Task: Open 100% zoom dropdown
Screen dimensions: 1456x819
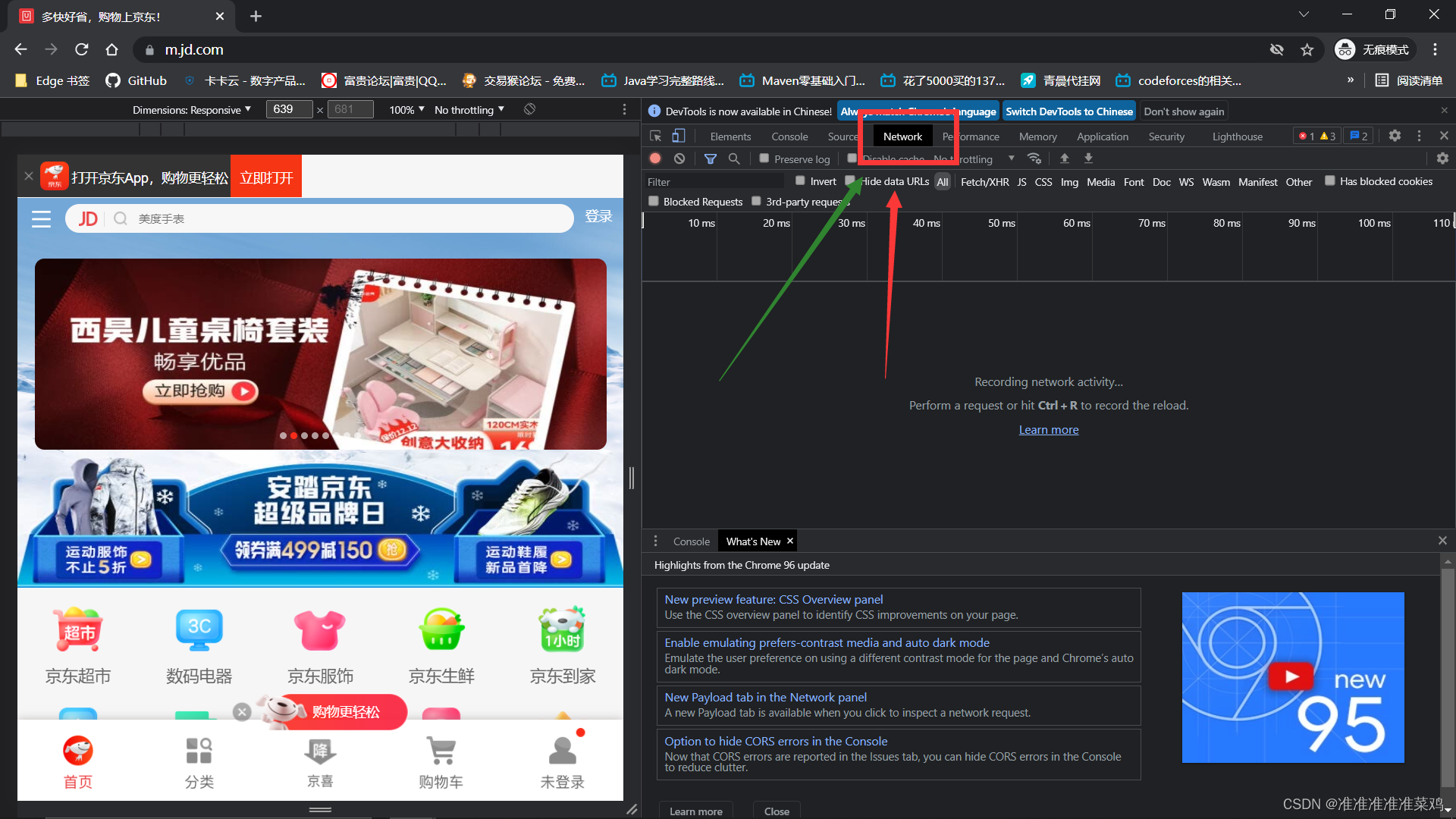Action: [406, 110]
